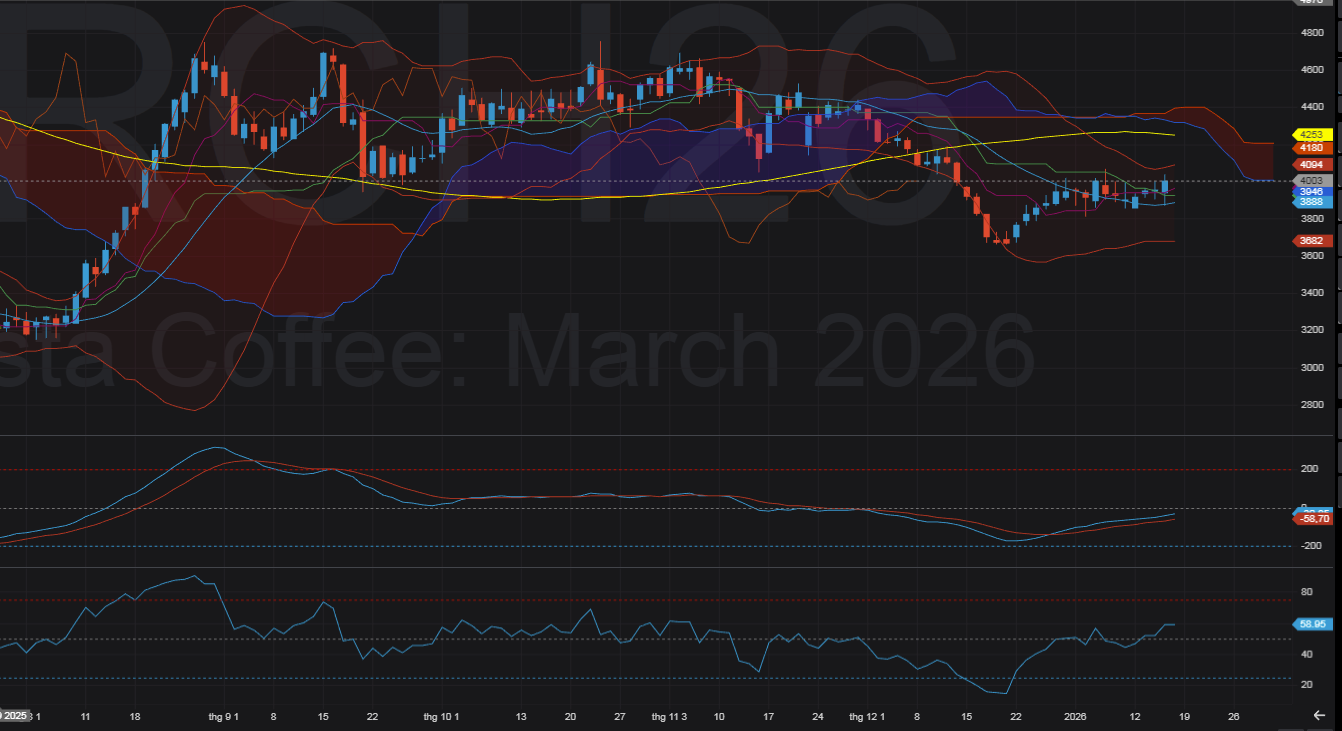
Task: Click the 2026 year marker on time axis
Action: point(1075,717)
